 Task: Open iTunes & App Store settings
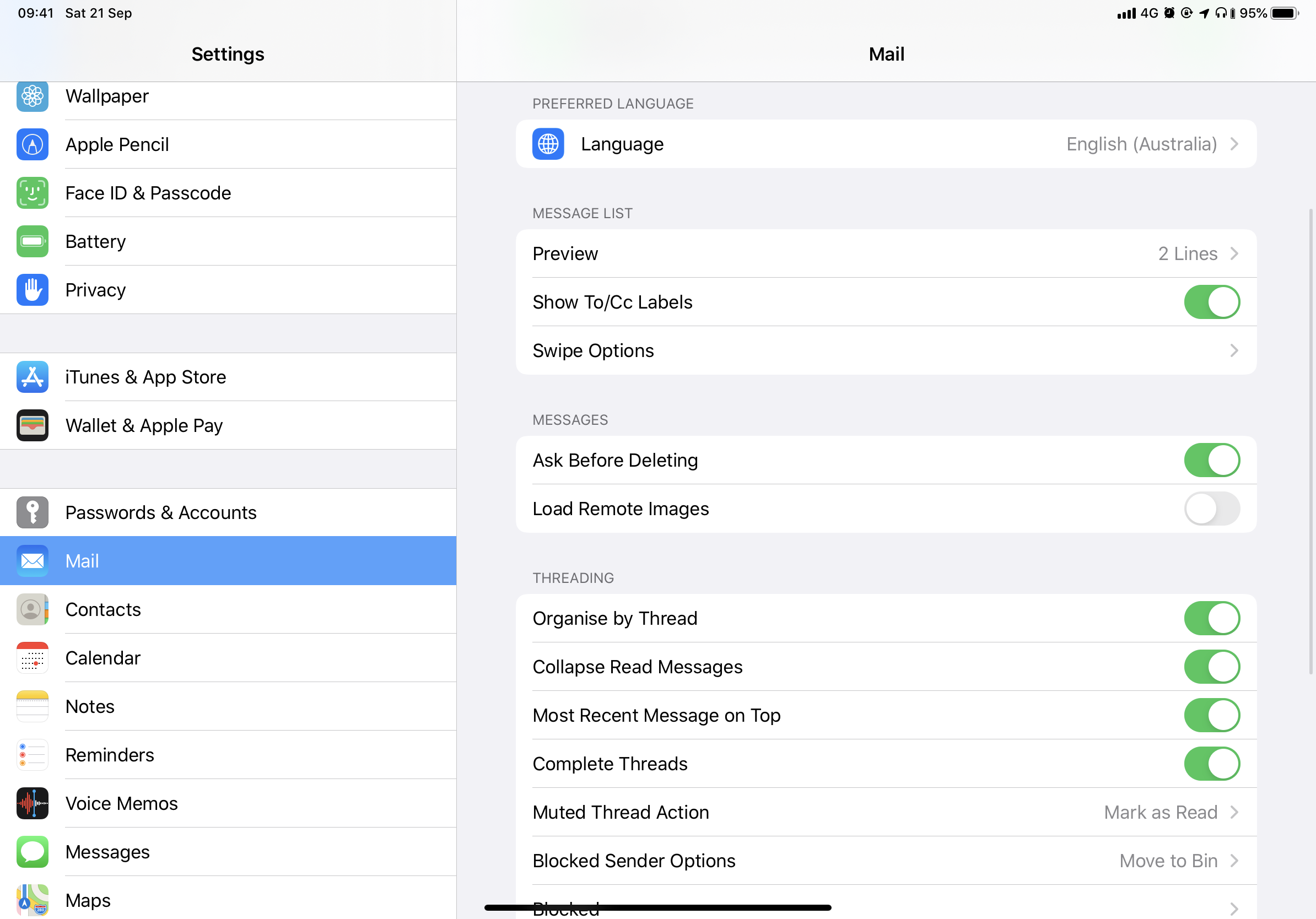228,377
